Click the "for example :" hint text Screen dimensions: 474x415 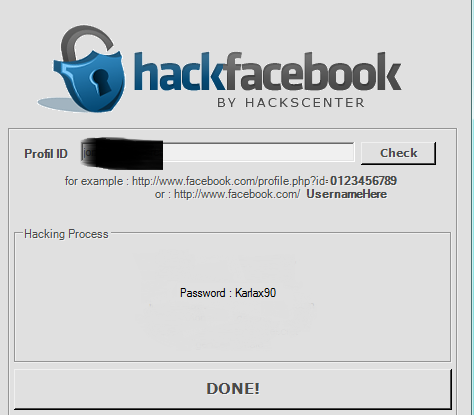coord(94,181)
